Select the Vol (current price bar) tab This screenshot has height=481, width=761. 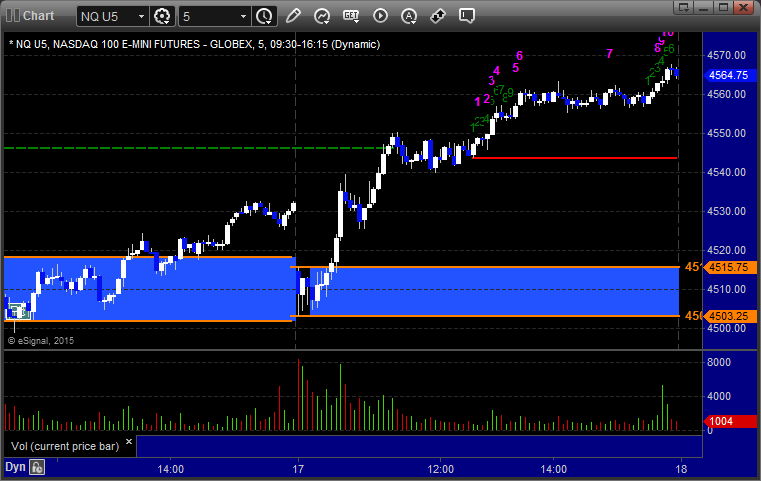click(x=65, y=446)
